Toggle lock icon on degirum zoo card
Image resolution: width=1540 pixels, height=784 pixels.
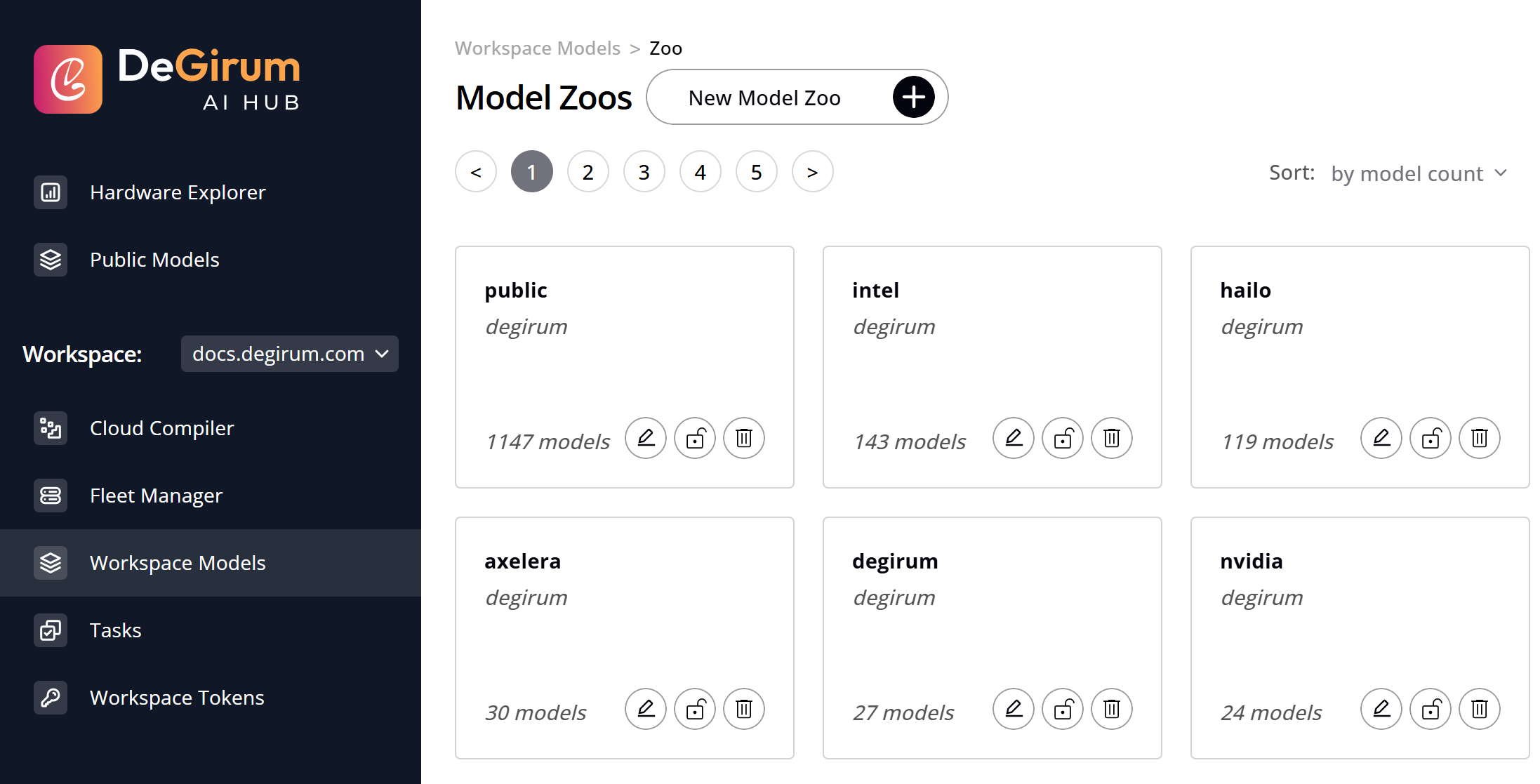click(1063, 709)
